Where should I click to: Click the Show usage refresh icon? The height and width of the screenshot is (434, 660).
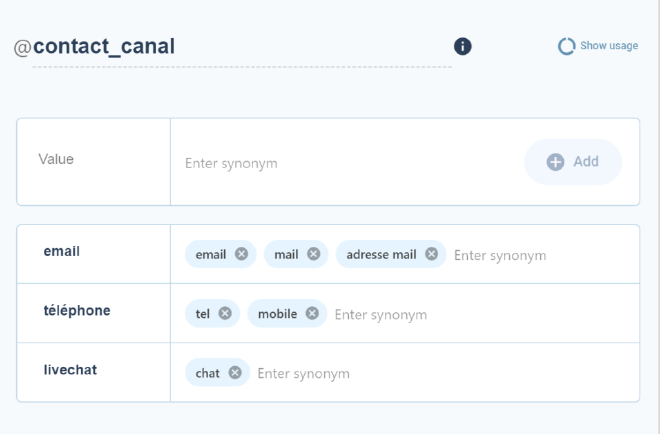567,46
